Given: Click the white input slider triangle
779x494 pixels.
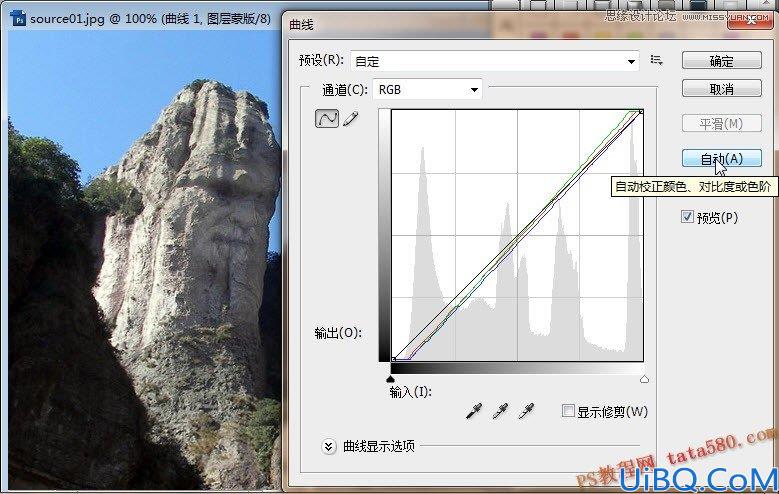Looking at the screenshot, I should [644, 379].
